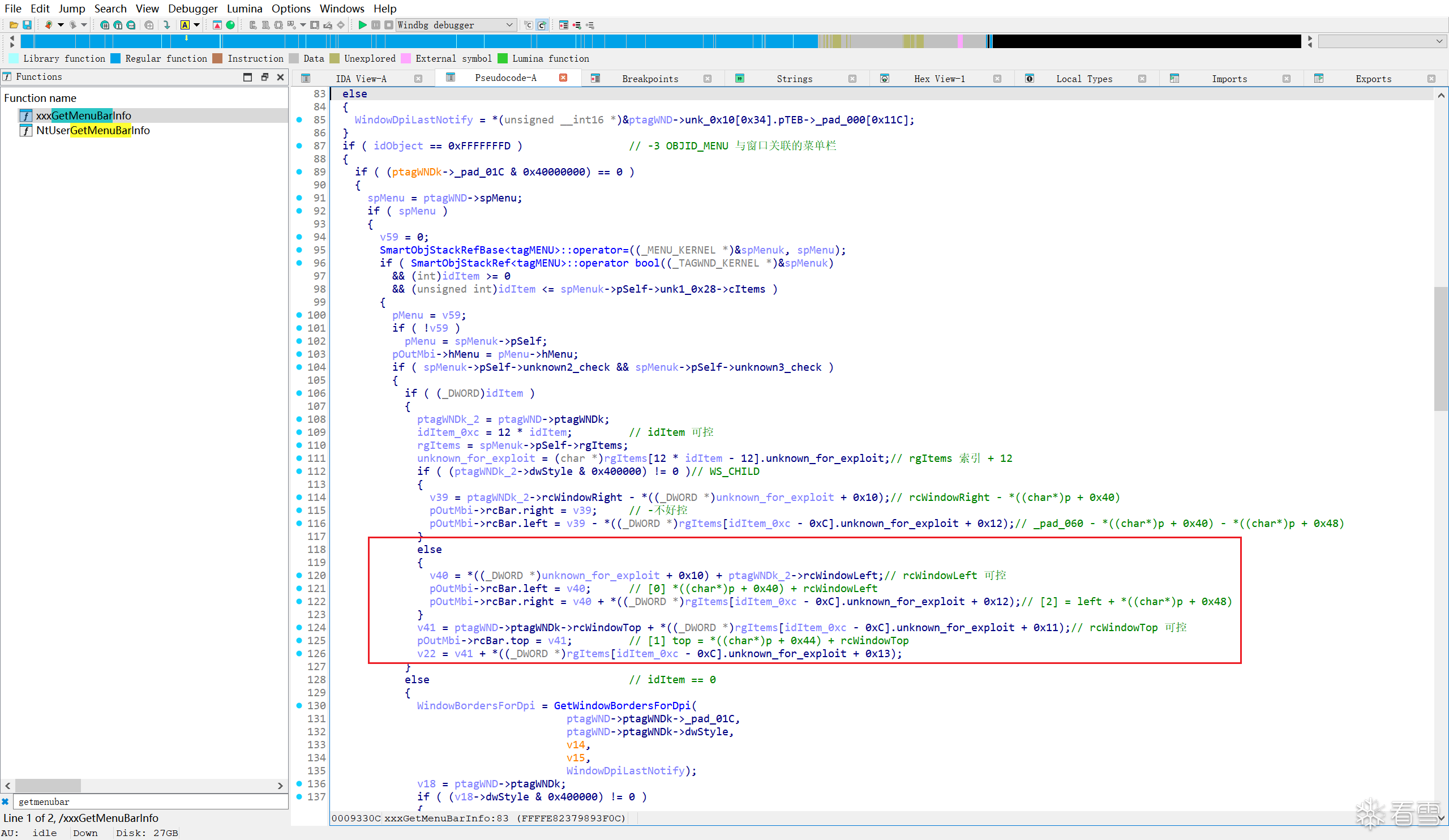Click the red triangle toolbar icon

[x=217, y=25]
